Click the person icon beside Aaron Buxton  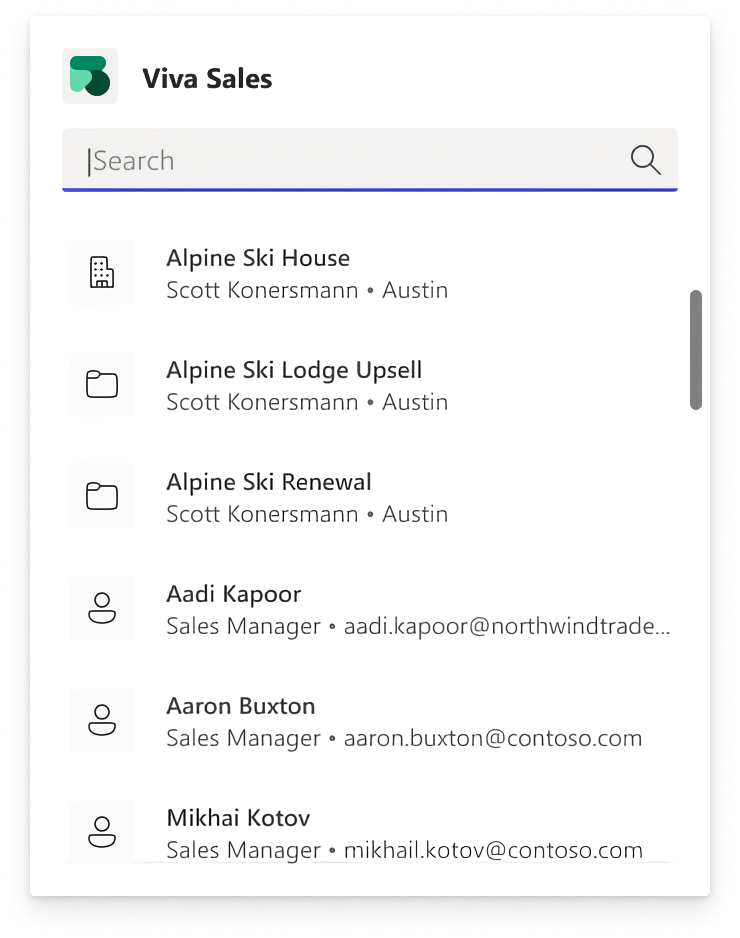102,720
